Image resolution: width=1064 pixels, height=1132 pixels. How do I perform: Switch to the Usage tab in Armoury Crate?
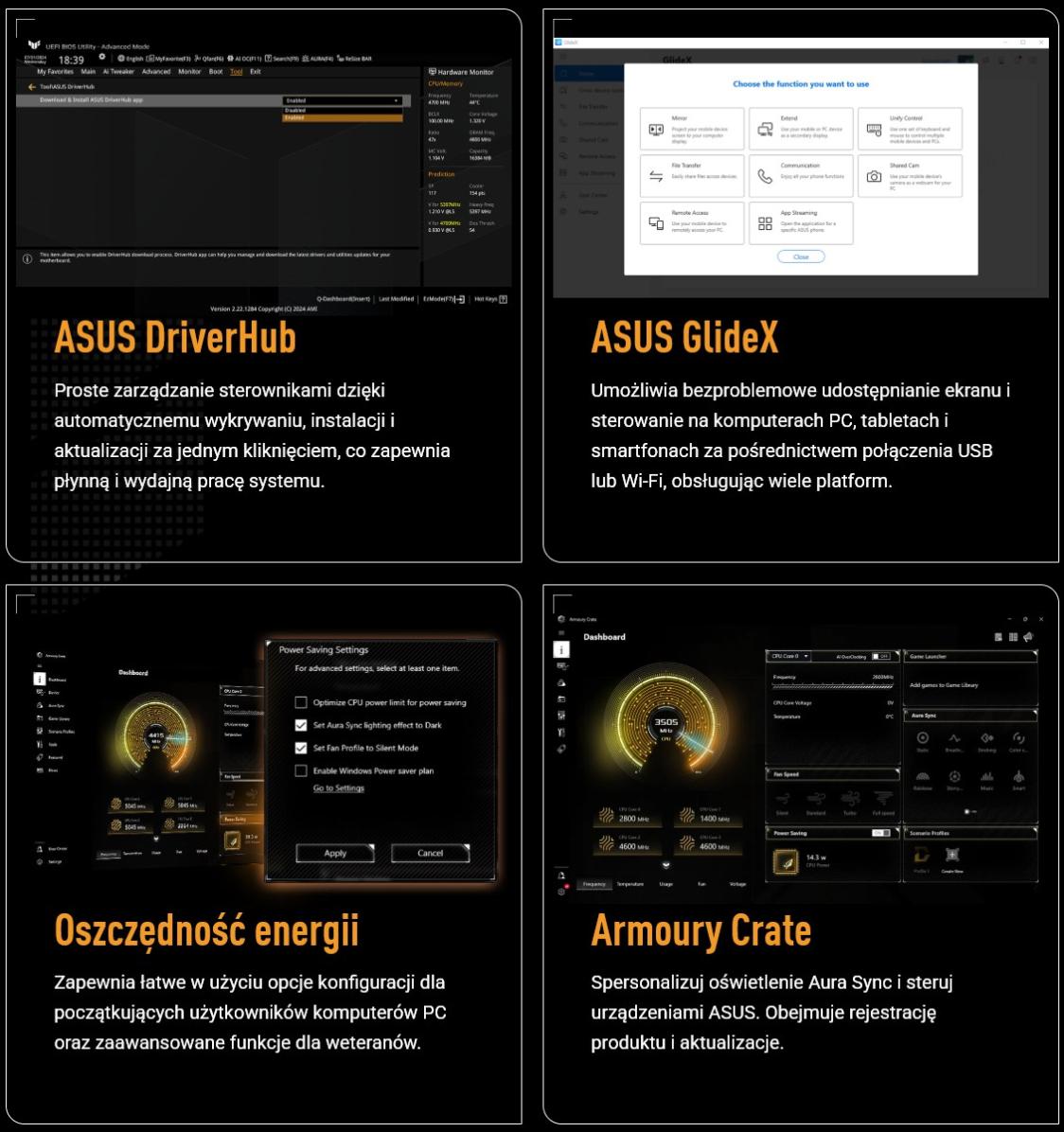coord(665,884)
